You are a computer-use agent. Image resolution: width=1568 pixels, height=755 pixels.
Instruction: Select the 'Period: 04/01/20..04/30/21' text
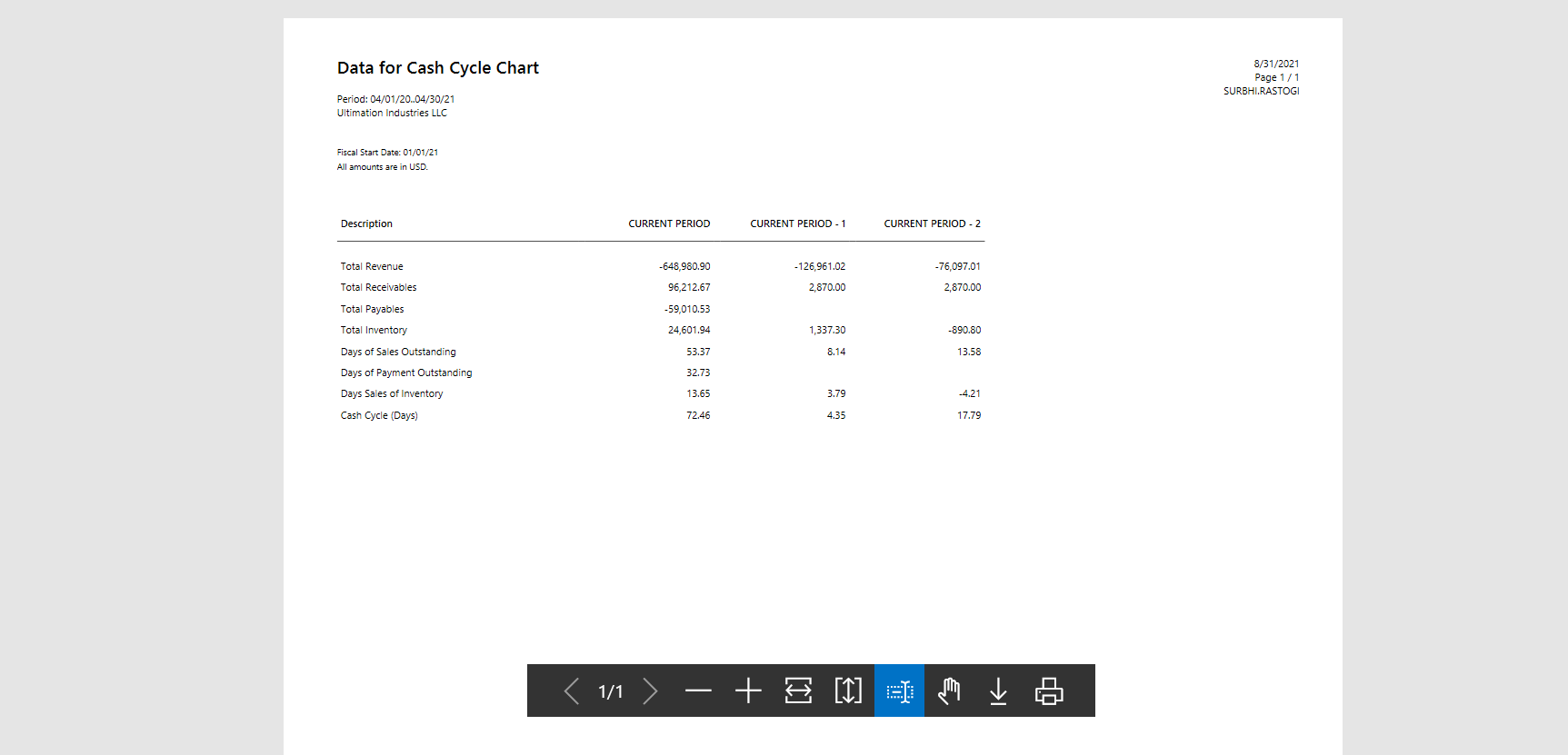(x=395, y=99)
